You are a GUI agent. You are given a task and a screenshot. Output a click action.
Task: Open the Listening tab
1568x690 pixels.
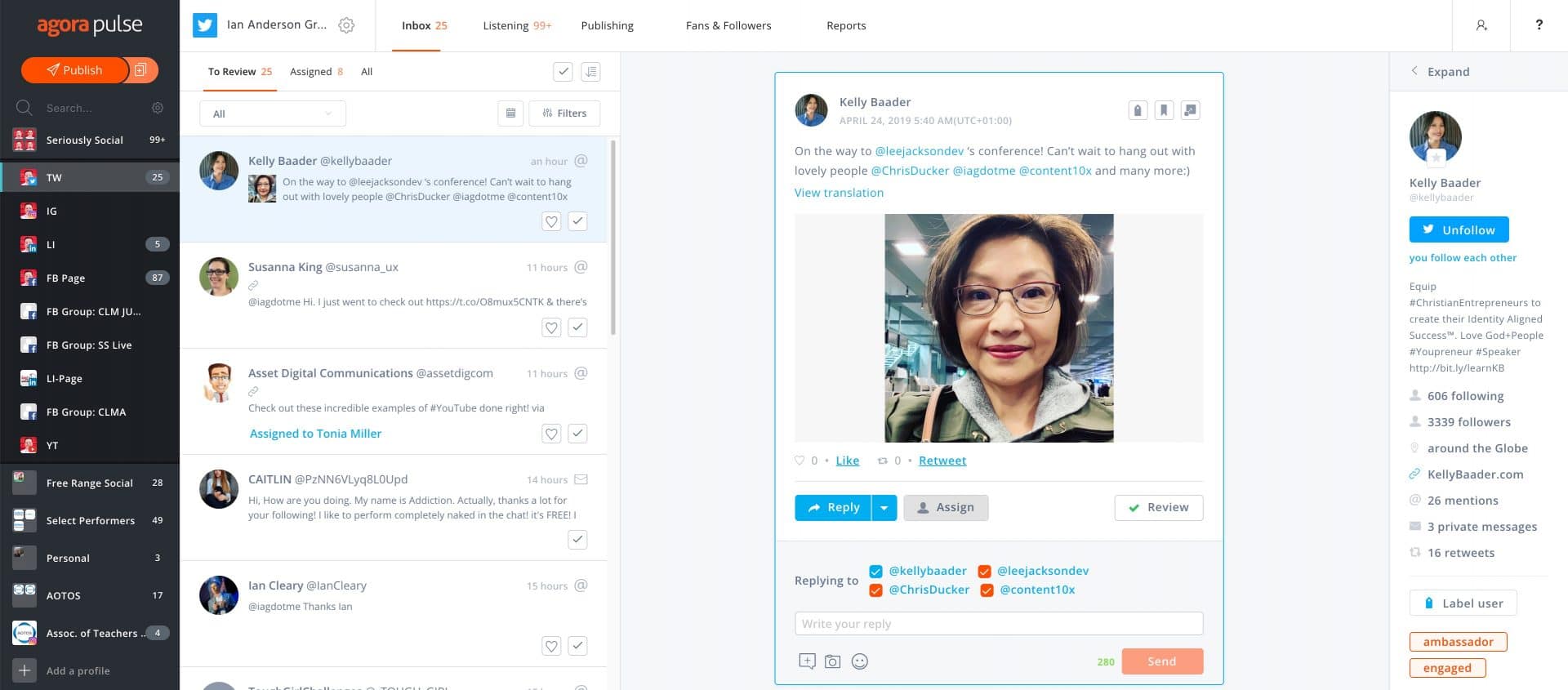click(517, 26)
